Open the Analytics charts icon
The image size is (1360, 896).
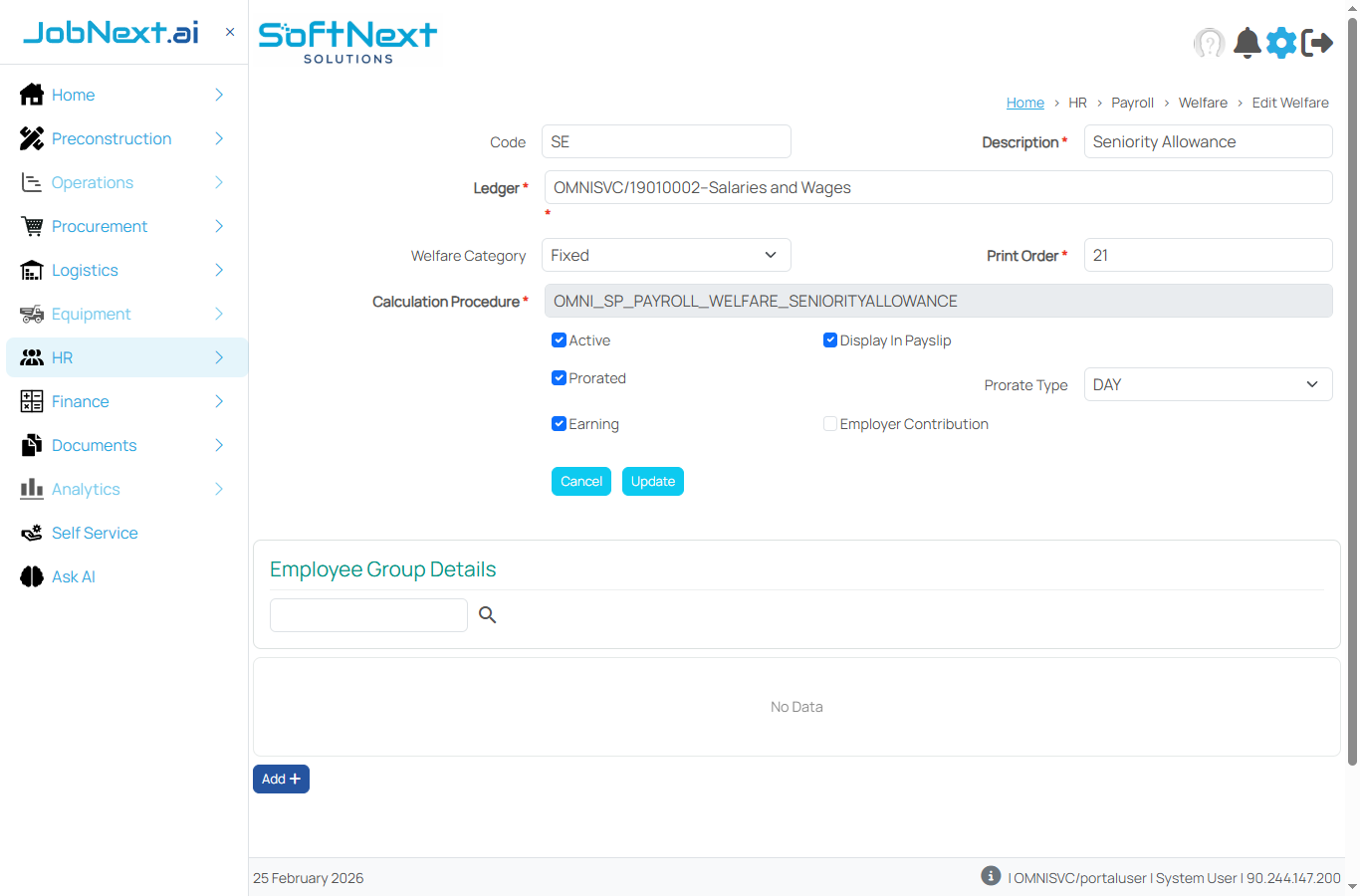[x=31, y=489]
